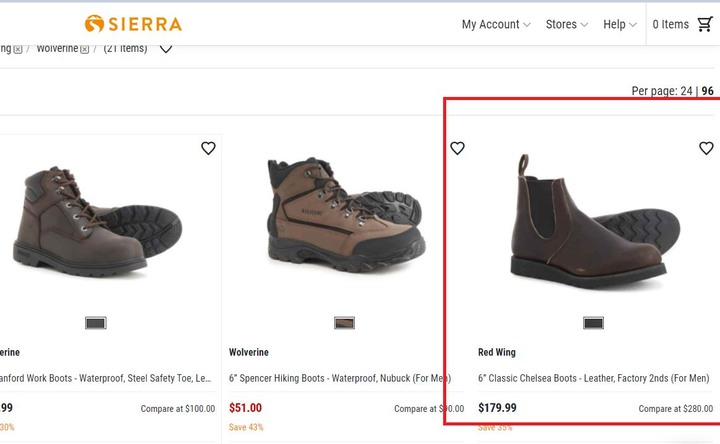Favorite the Wolverine work boots with heart
Screen dimensions: 720x444
[x=208, y=148]
